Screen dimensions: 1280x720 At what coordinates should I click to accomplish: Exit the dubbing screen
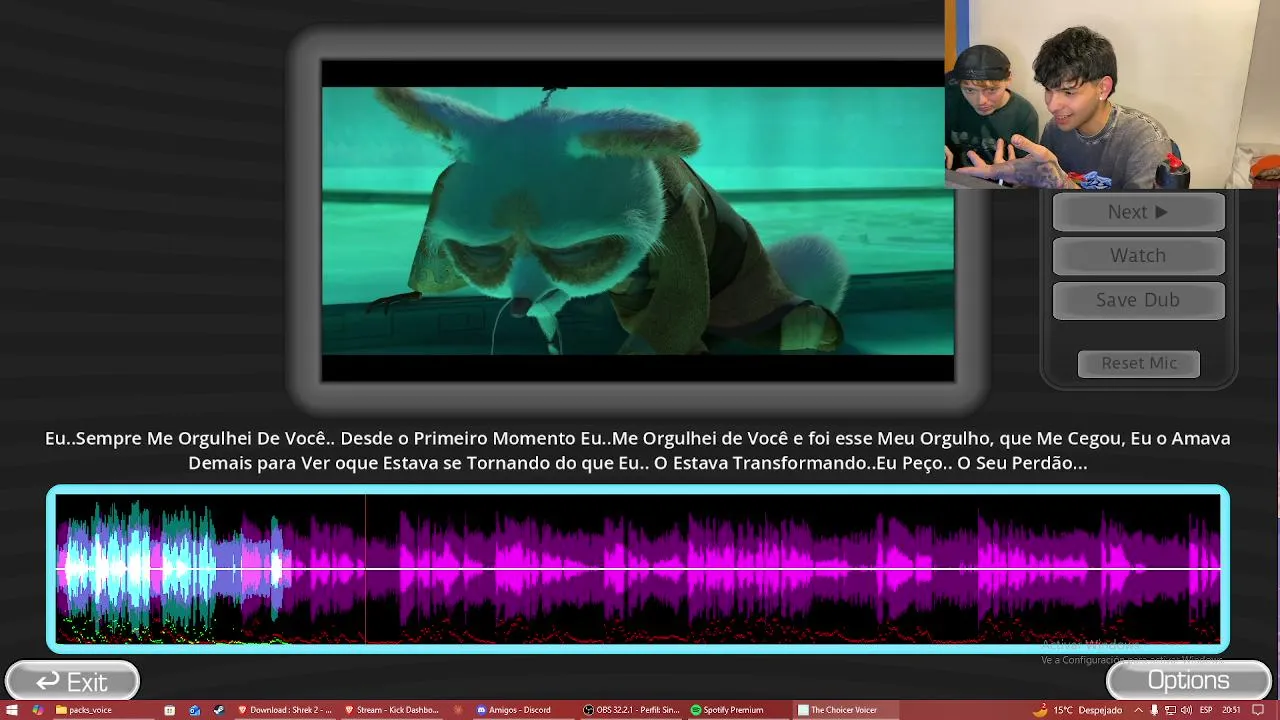(72, 682)
